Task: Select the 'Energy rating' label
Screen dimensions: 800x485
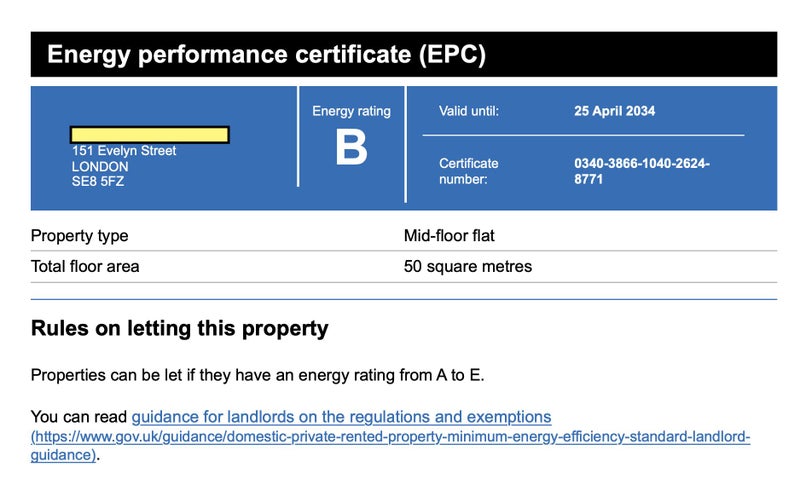Action: point(351,111)
